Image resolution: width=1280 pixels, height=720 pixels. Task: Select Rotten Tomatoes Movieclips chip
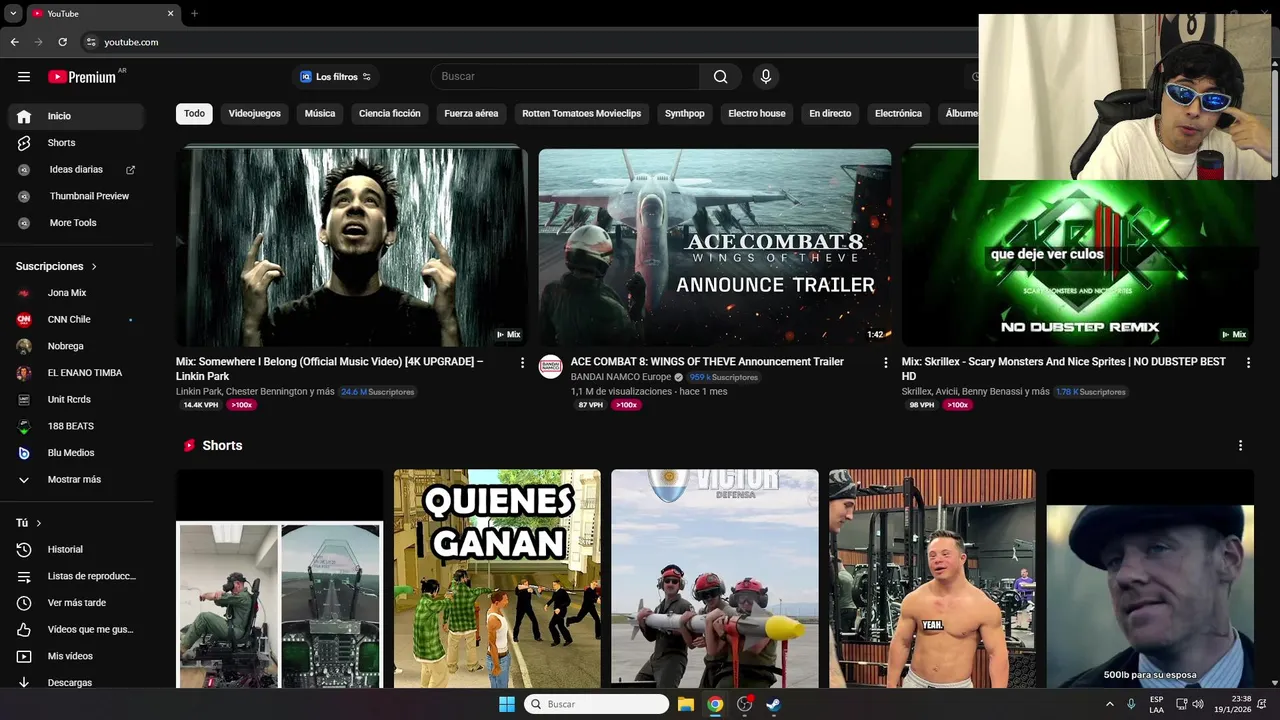[581, 114]
